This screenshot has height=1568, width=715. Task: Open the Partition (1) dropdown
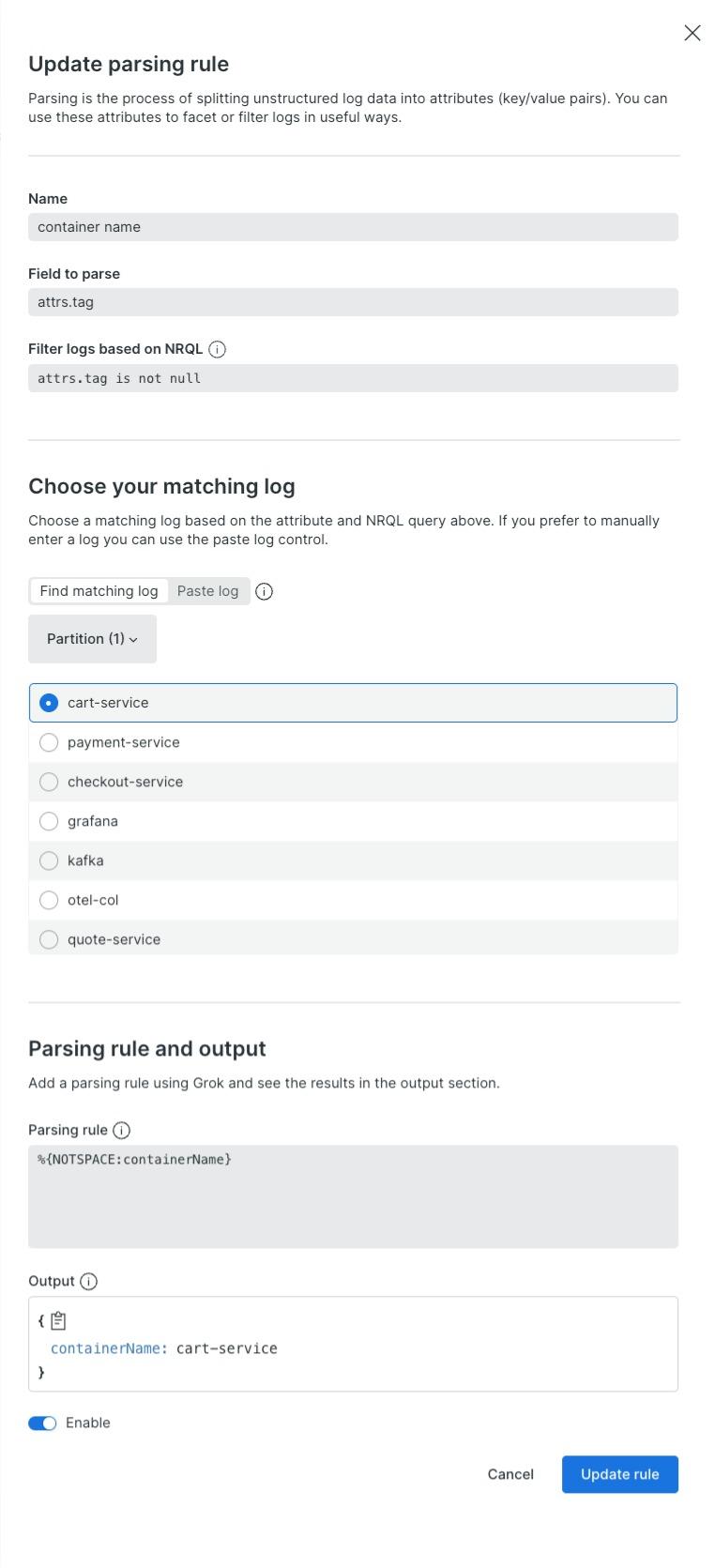pyautogui.click(x=91, y=638)
